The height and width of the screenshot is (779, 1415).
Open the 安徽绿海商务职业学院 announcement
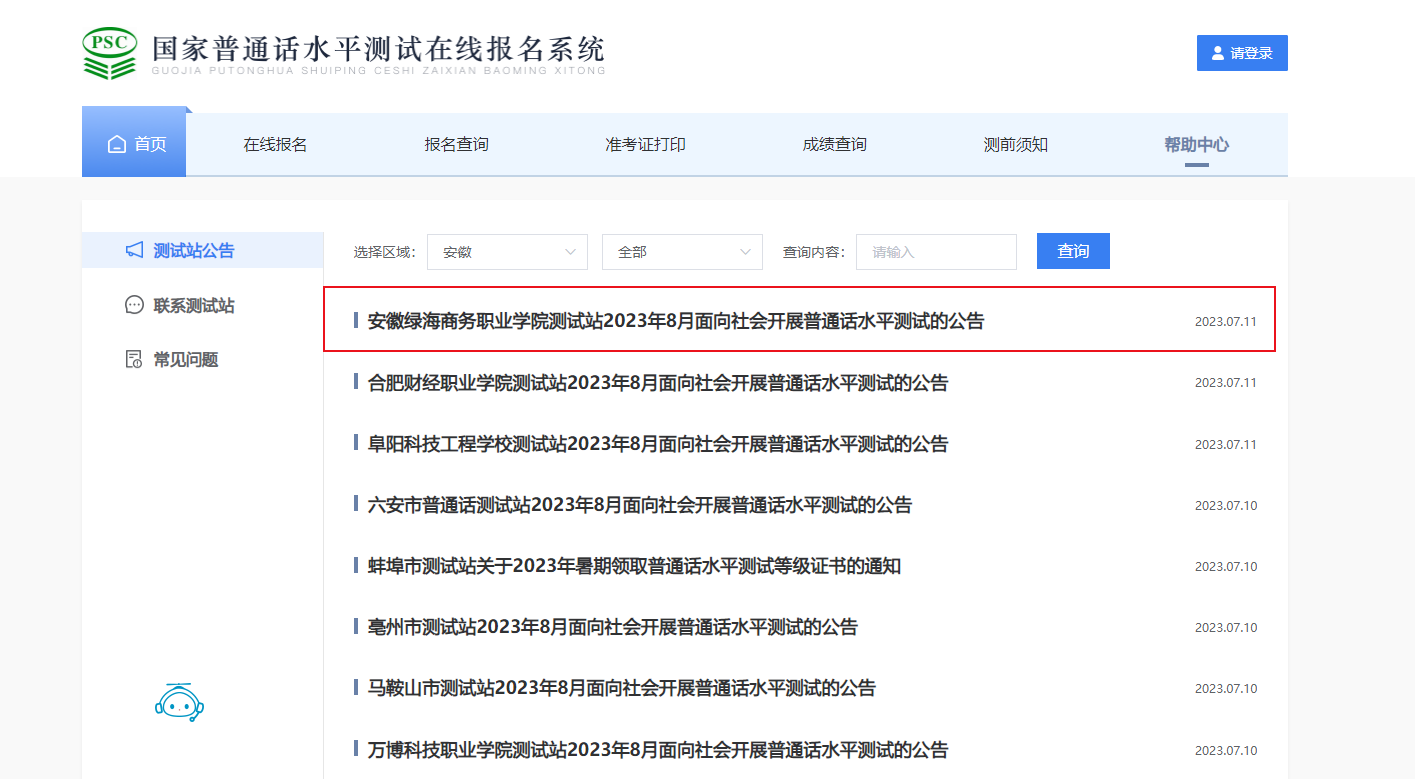point(675,321)
